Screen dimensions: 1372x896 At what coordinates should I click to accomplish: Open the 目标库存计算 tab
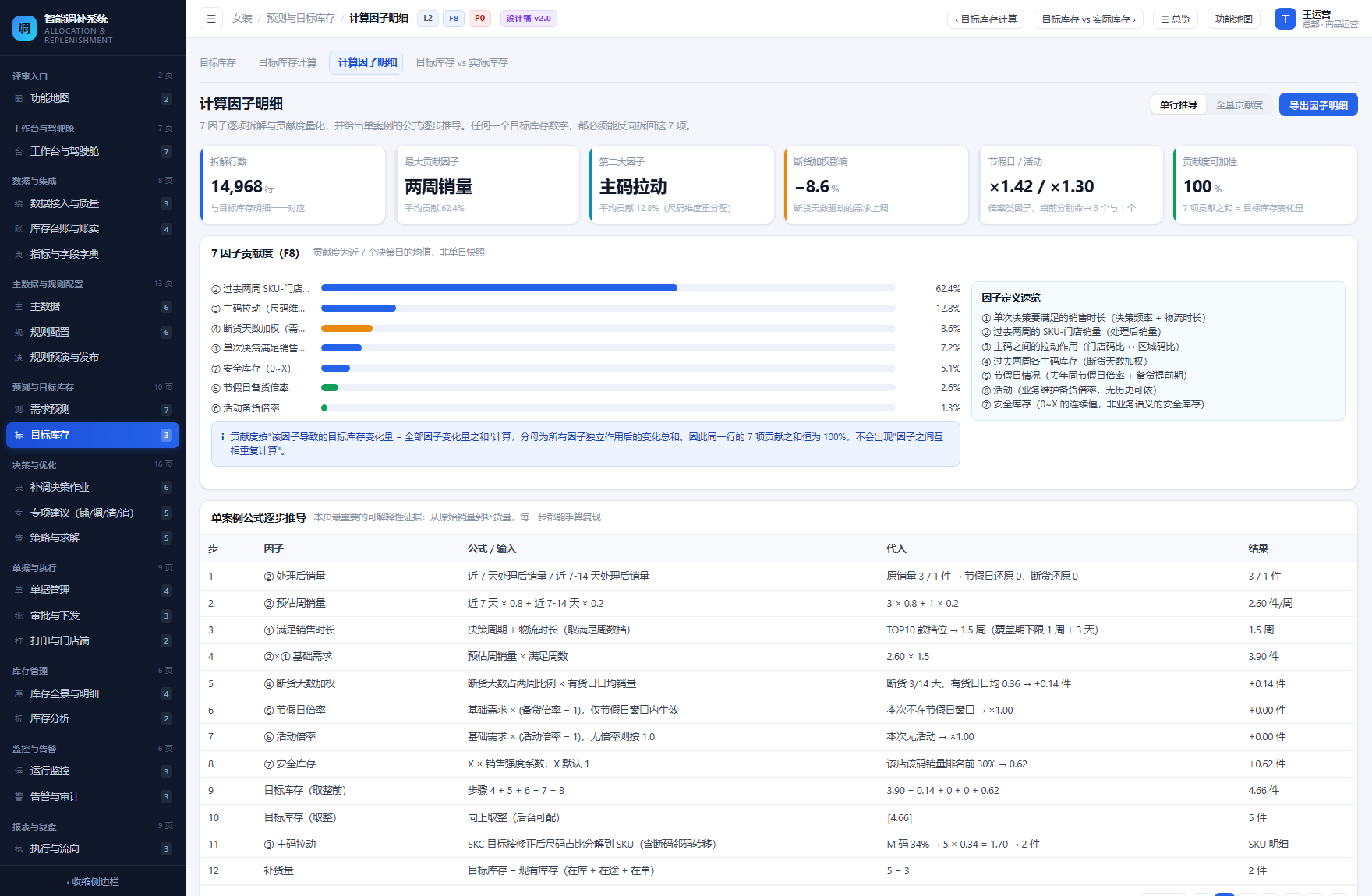288,62
